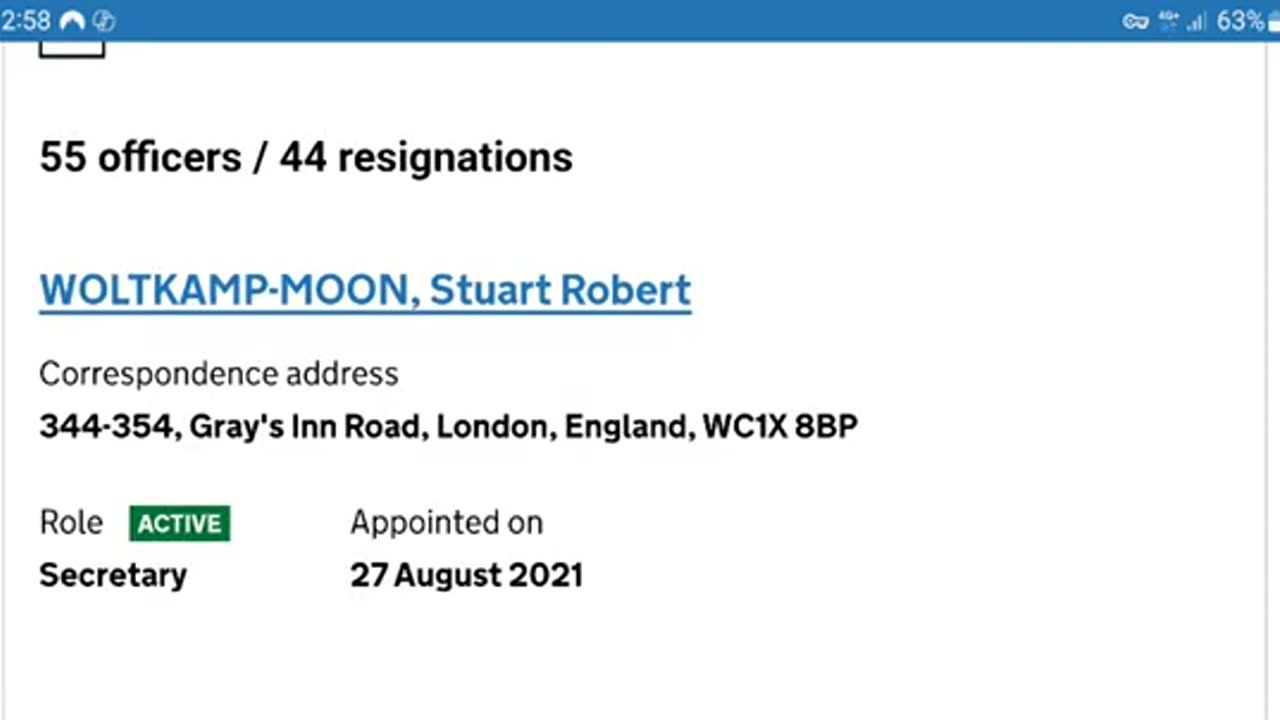The image size is (1280, 720).
Task: Click the "Appointed on" label
Action: [446, 523]
